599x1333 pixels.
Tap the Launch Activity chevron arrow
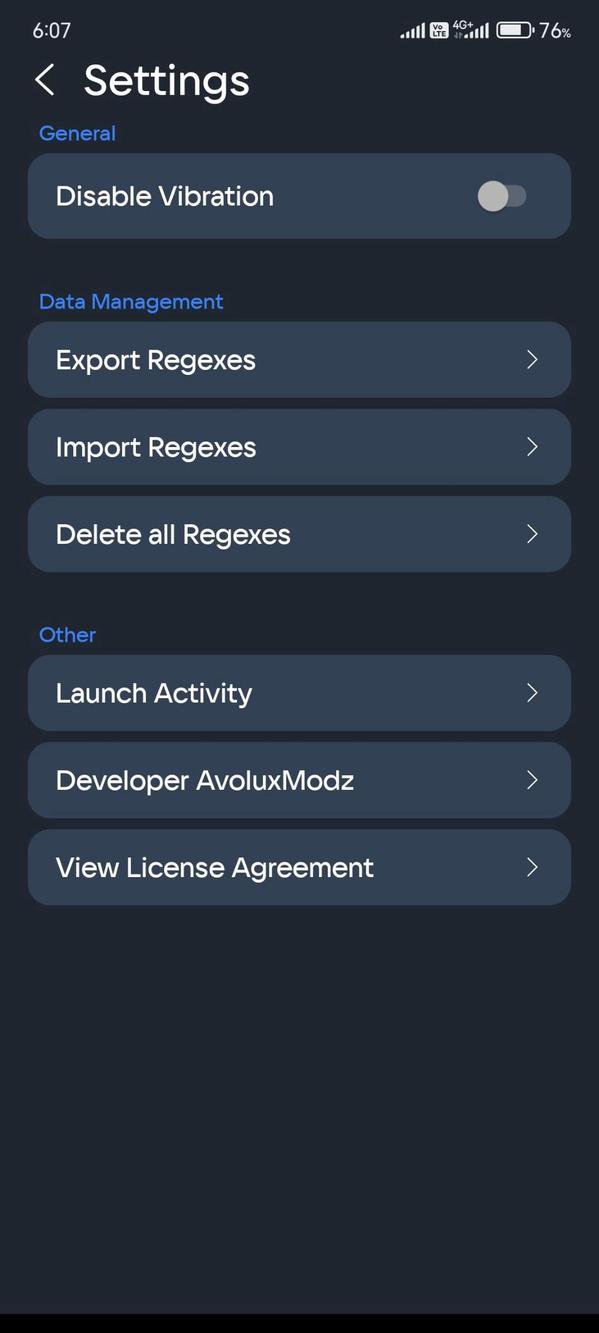click(531, 693)
